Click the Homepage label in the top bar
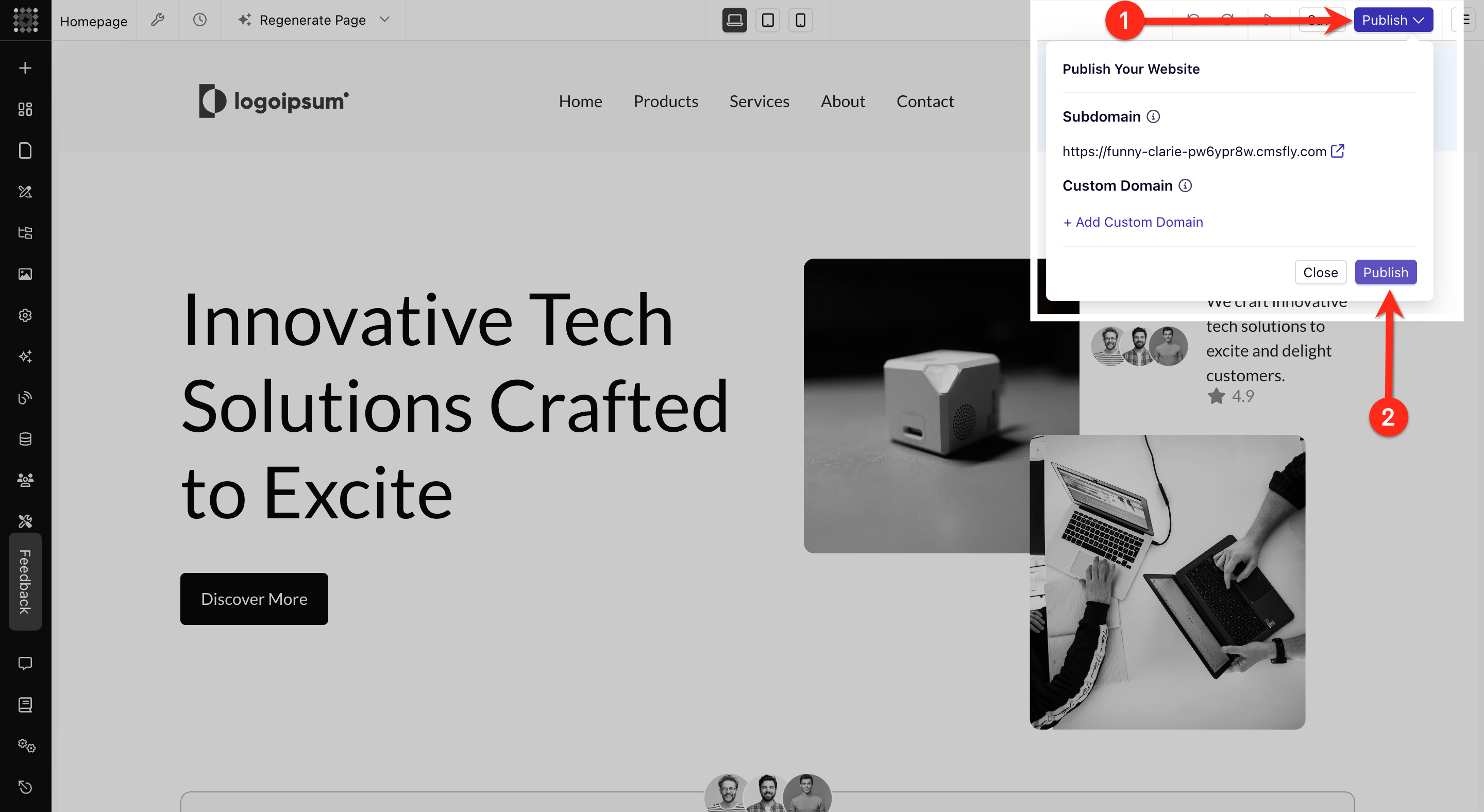Image resolution: width=1484 pixels, height=812 pixels. pyautogui.click(x=93, y=21)
